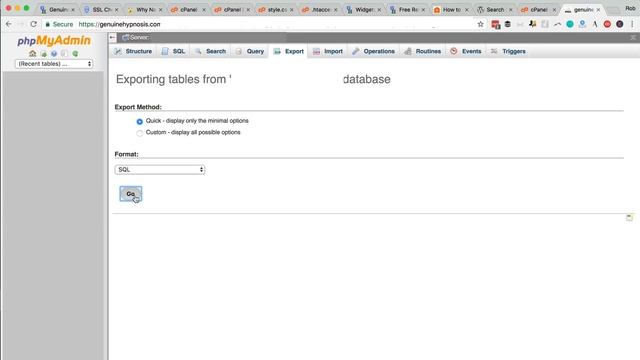
Task: Click the red circle extension icon
Action: click(607, 24)
